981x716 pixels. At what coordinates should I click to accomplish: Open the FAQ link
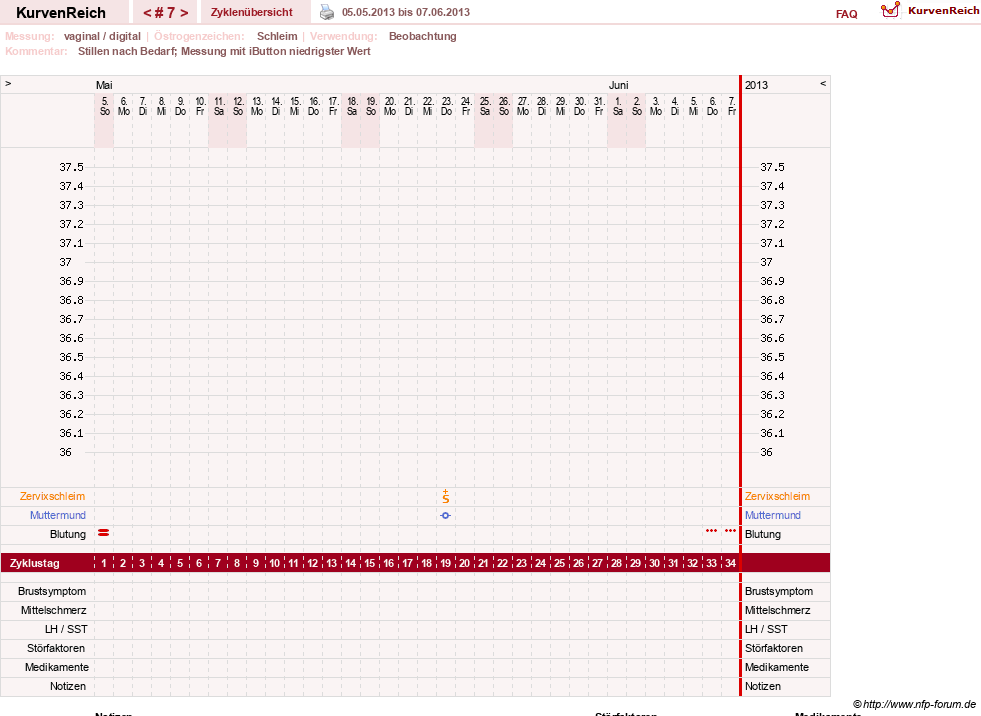pos(846,14)
